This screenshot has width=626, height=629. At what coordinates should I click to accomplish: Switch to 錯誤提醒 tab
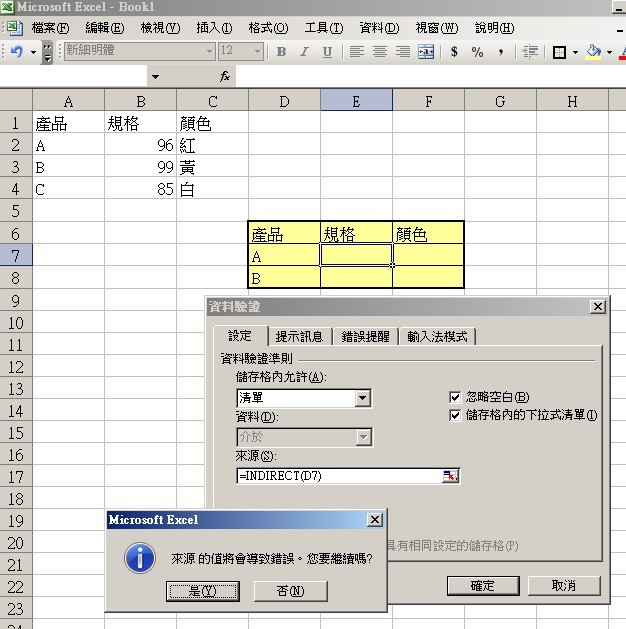[x=365, y=337]
